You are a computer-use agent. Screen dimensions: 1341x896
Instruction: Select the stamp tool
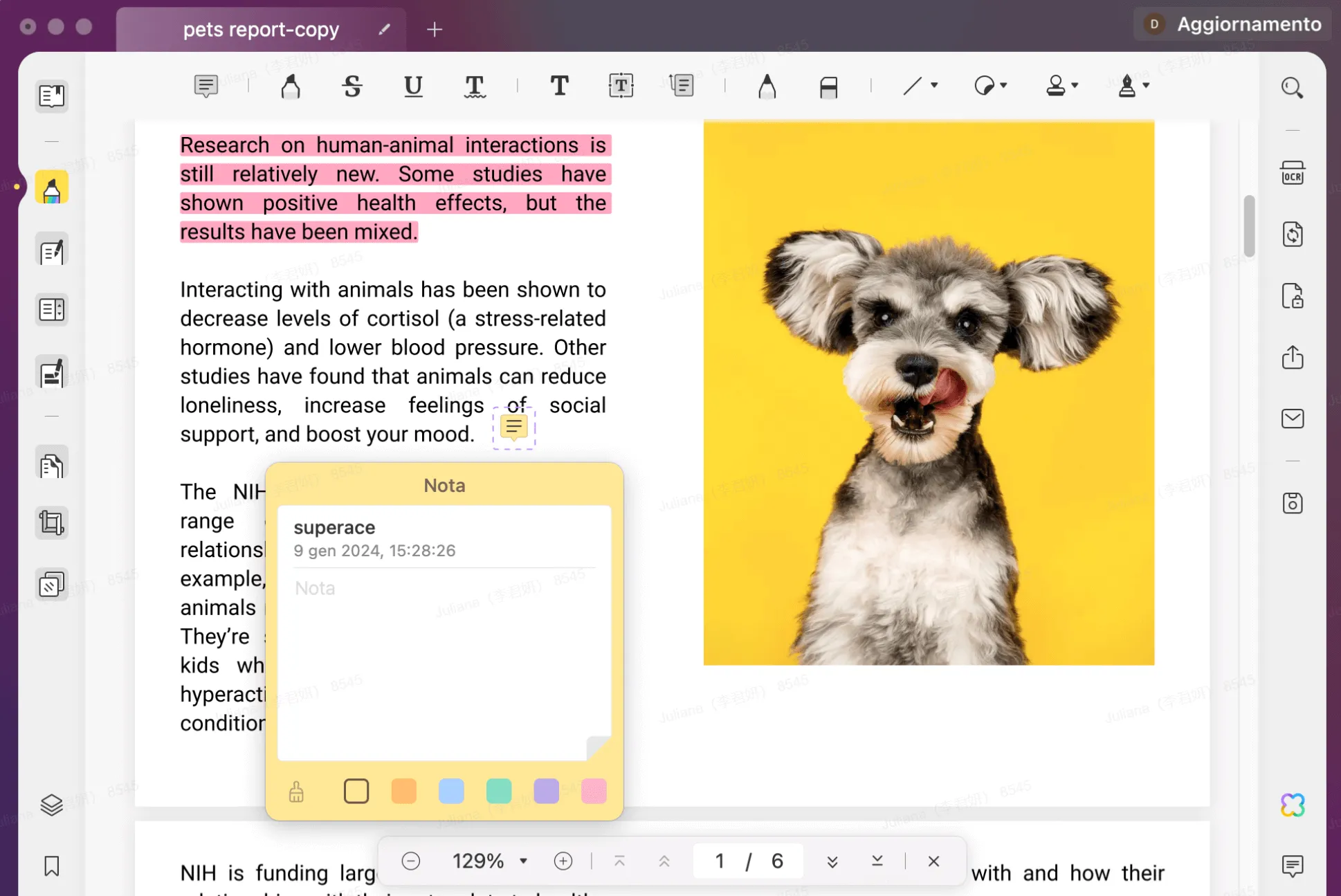[x=1055, y=86]
